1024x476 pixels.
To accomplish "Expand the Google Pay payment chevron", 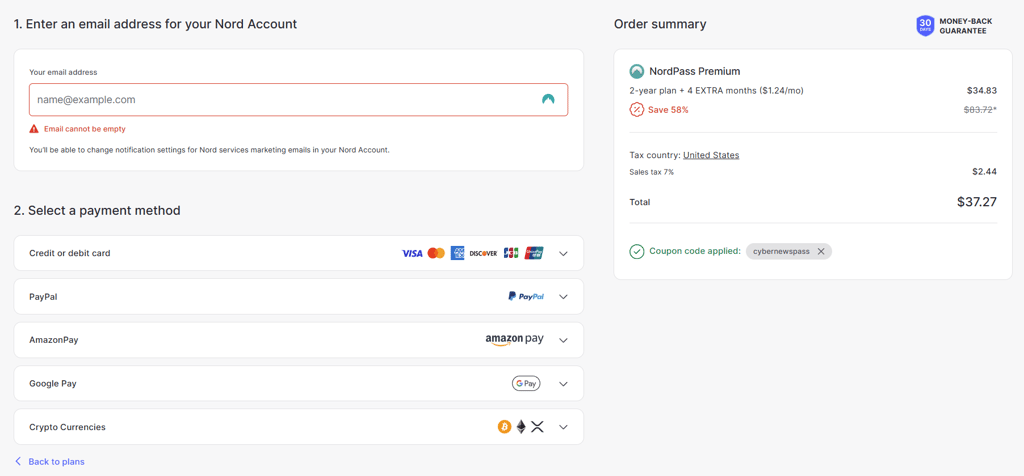I will (x=564, y=384).
